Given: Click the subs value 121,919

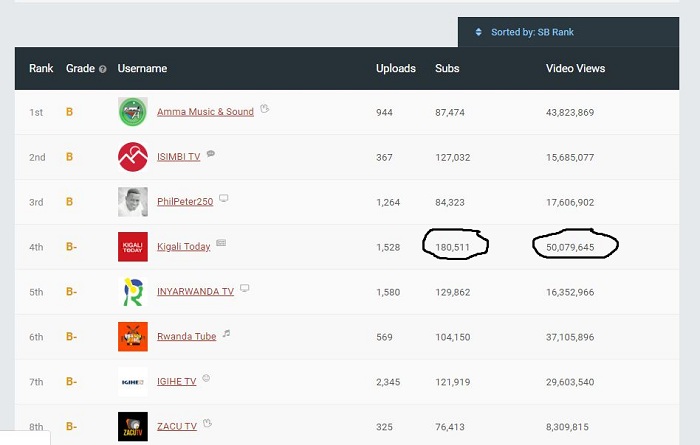Looking at the screenshot, I should [x=453, y=382].
